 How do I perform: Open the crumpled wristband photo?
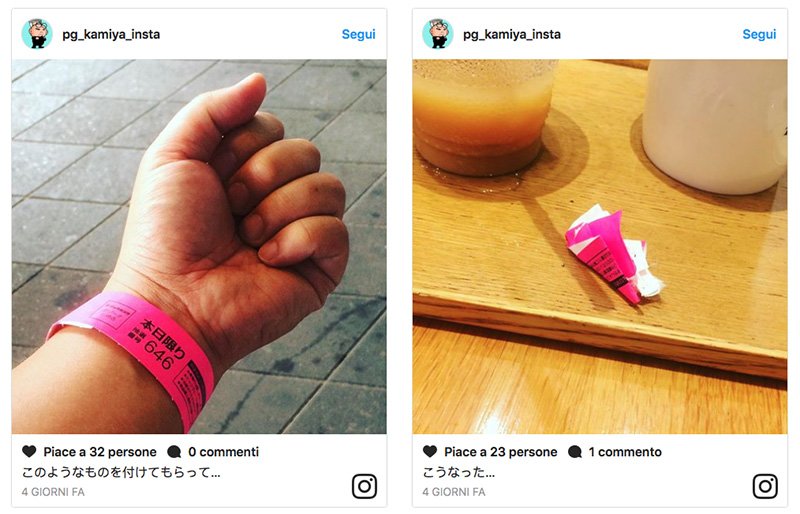tap(600, 247)
